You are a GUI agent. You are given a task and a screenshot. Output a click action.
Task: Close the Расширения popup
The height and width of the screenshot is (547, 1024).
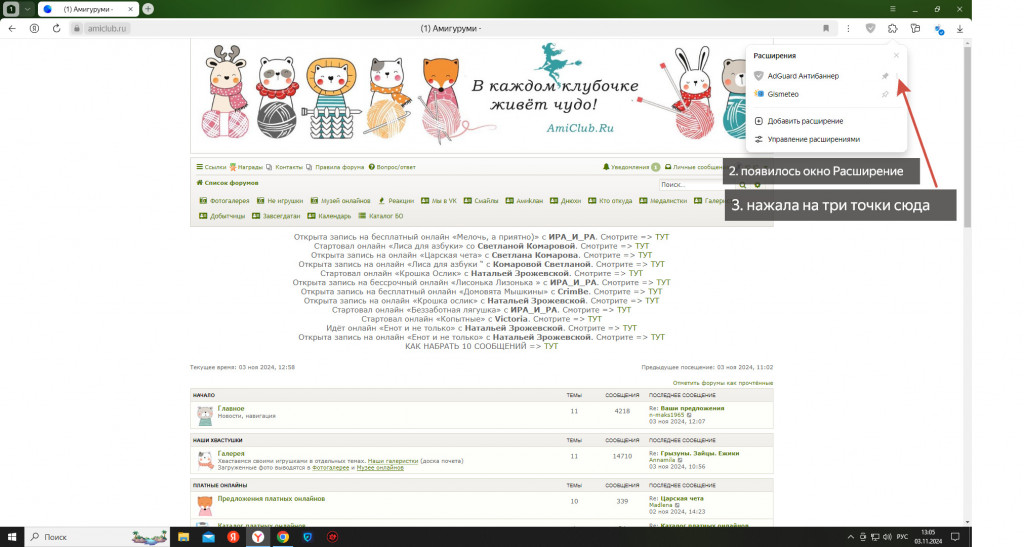pyautogui.click(x=896, y=56)
